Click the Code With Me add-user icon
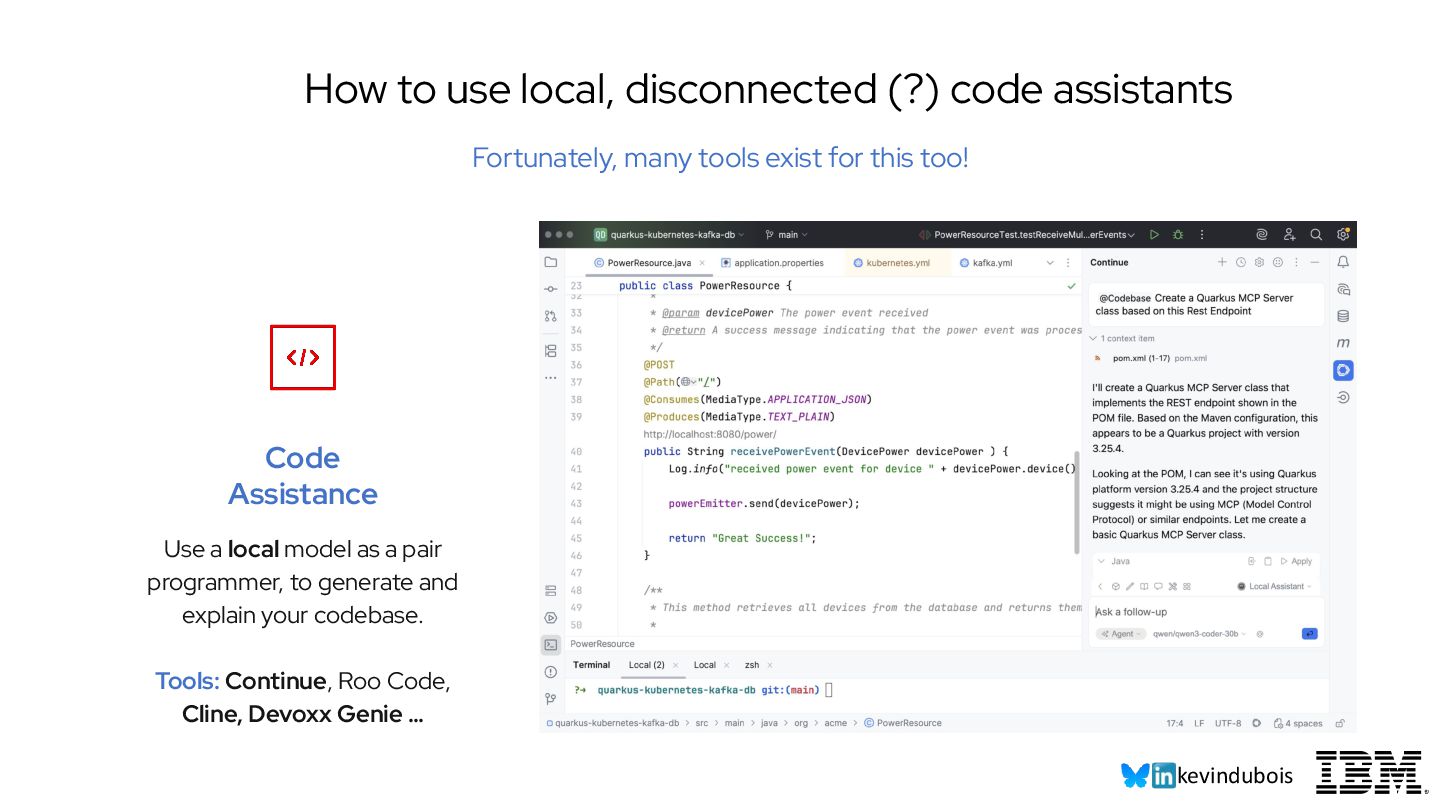This screenshot has width=1440, height=810. [x=1289, y=235]
